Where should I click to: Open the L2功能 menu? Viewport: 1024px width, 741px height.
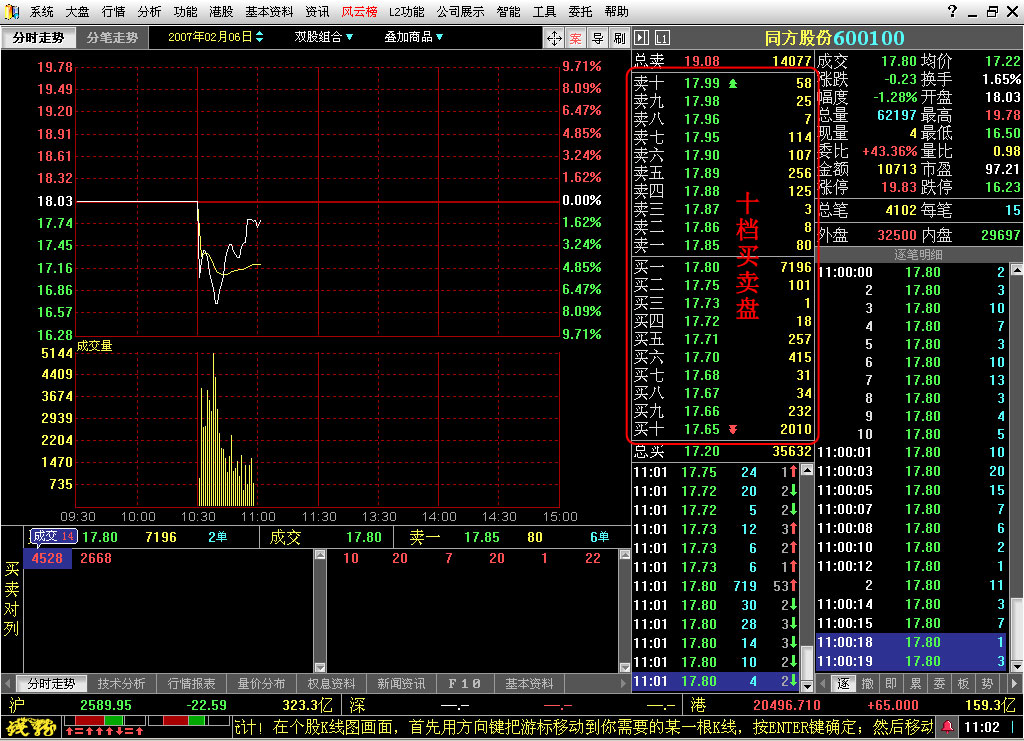click(x=407, y=12)
